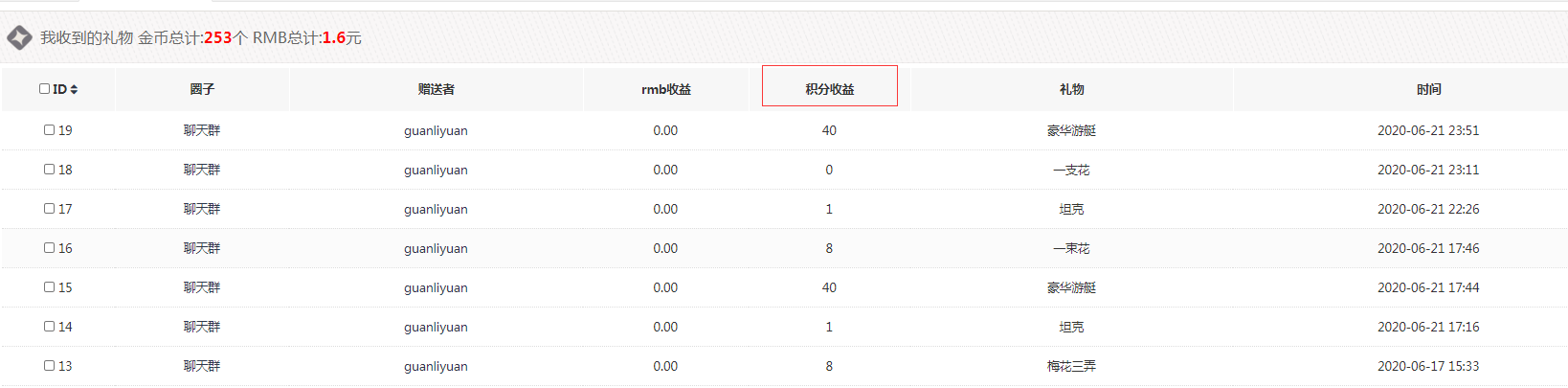
Task: Click the rmb收益 column header
Action: pyautogui.click(x=665, y=89)
